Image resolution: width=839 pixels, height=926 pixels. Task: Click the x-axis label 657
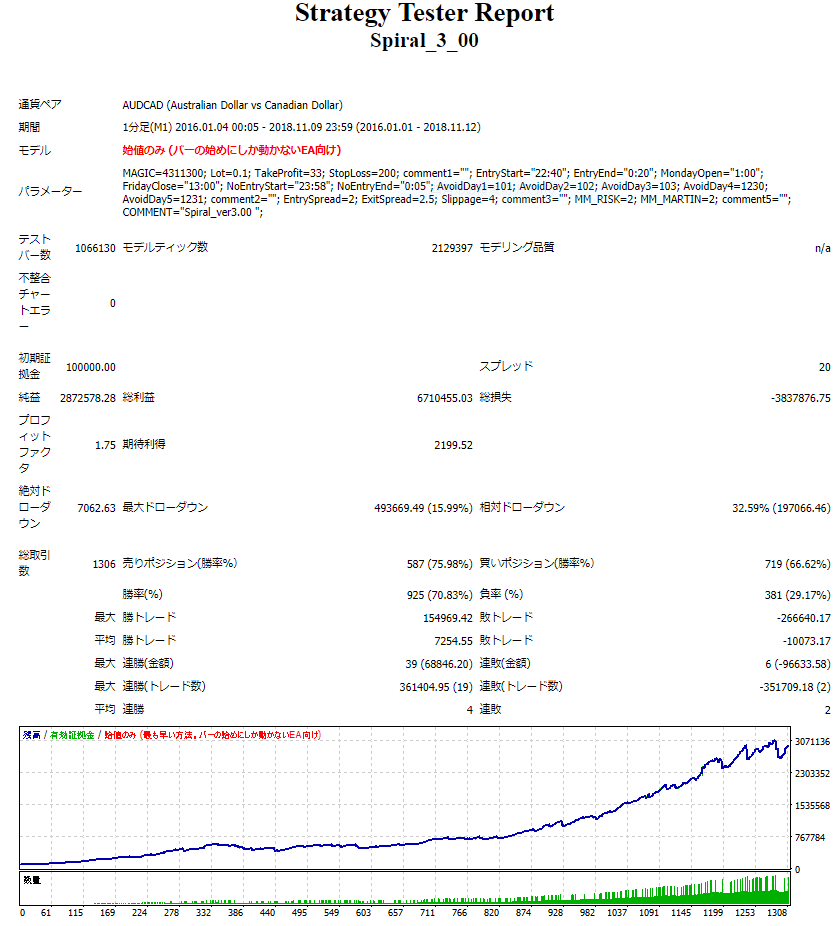tap(395, 912)
